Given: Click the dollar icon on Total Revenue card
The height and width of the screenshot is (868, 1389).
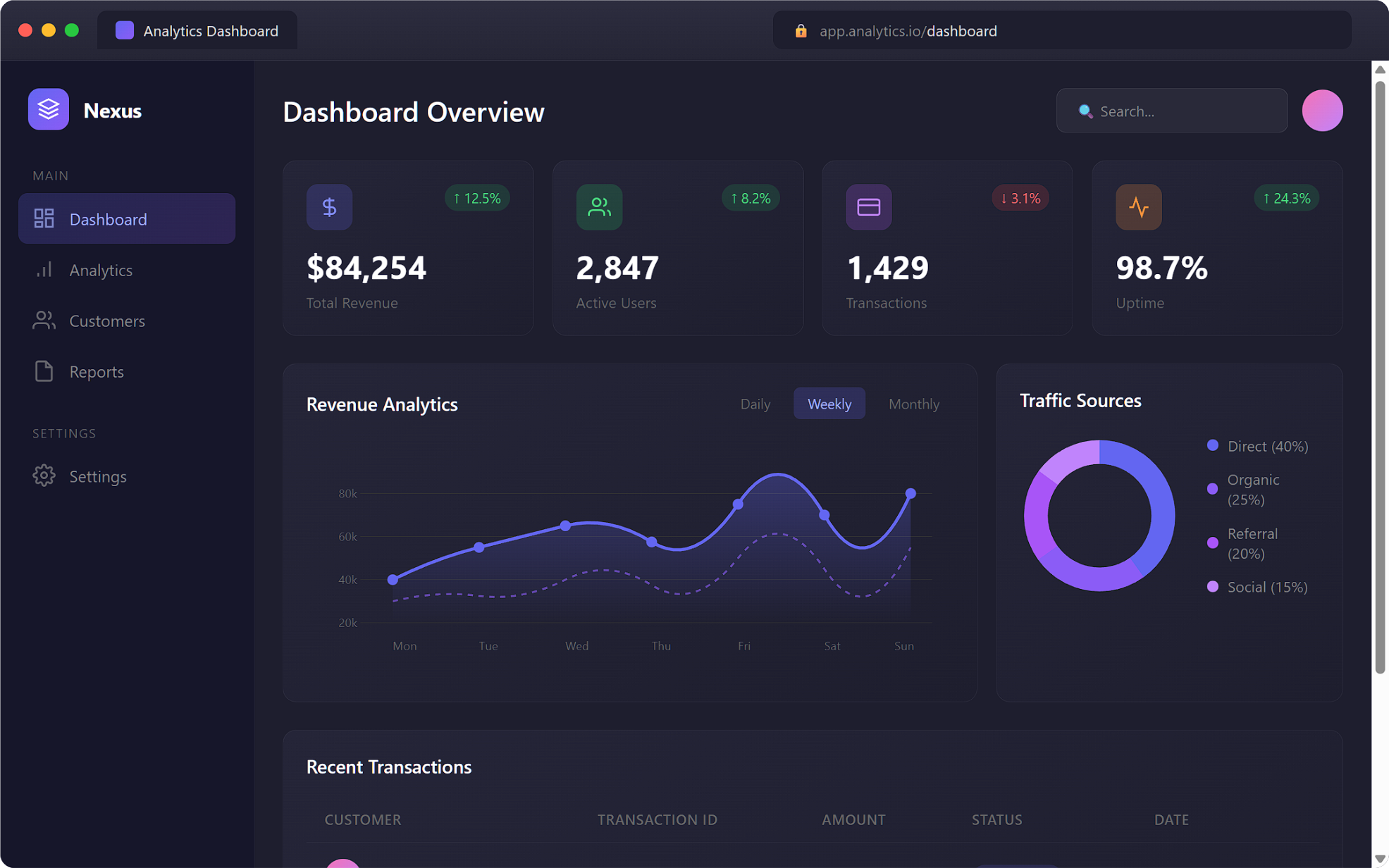Looking at the screenshot, I should [328, 206].
